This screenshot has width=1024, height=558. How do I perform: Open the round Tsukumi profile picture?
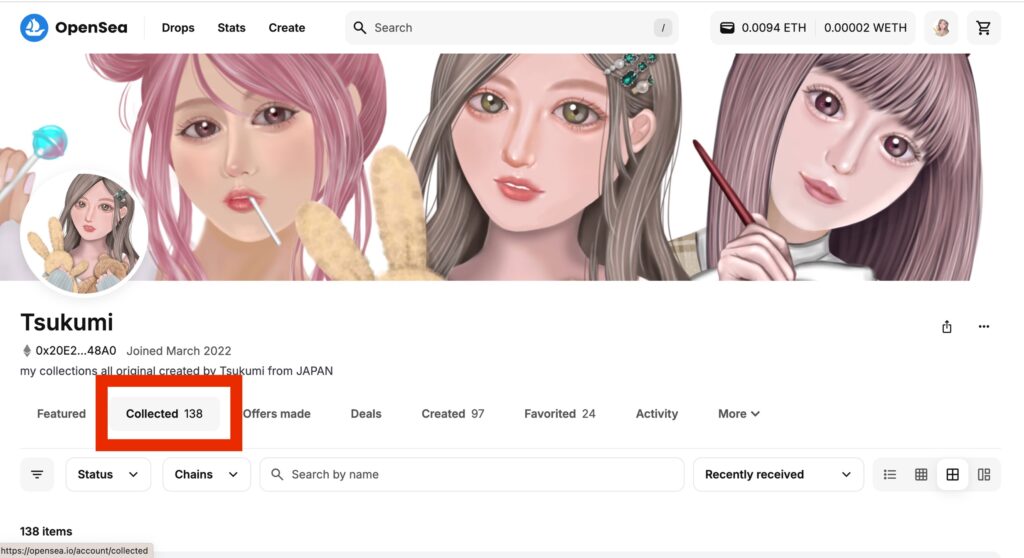[84, 233]
